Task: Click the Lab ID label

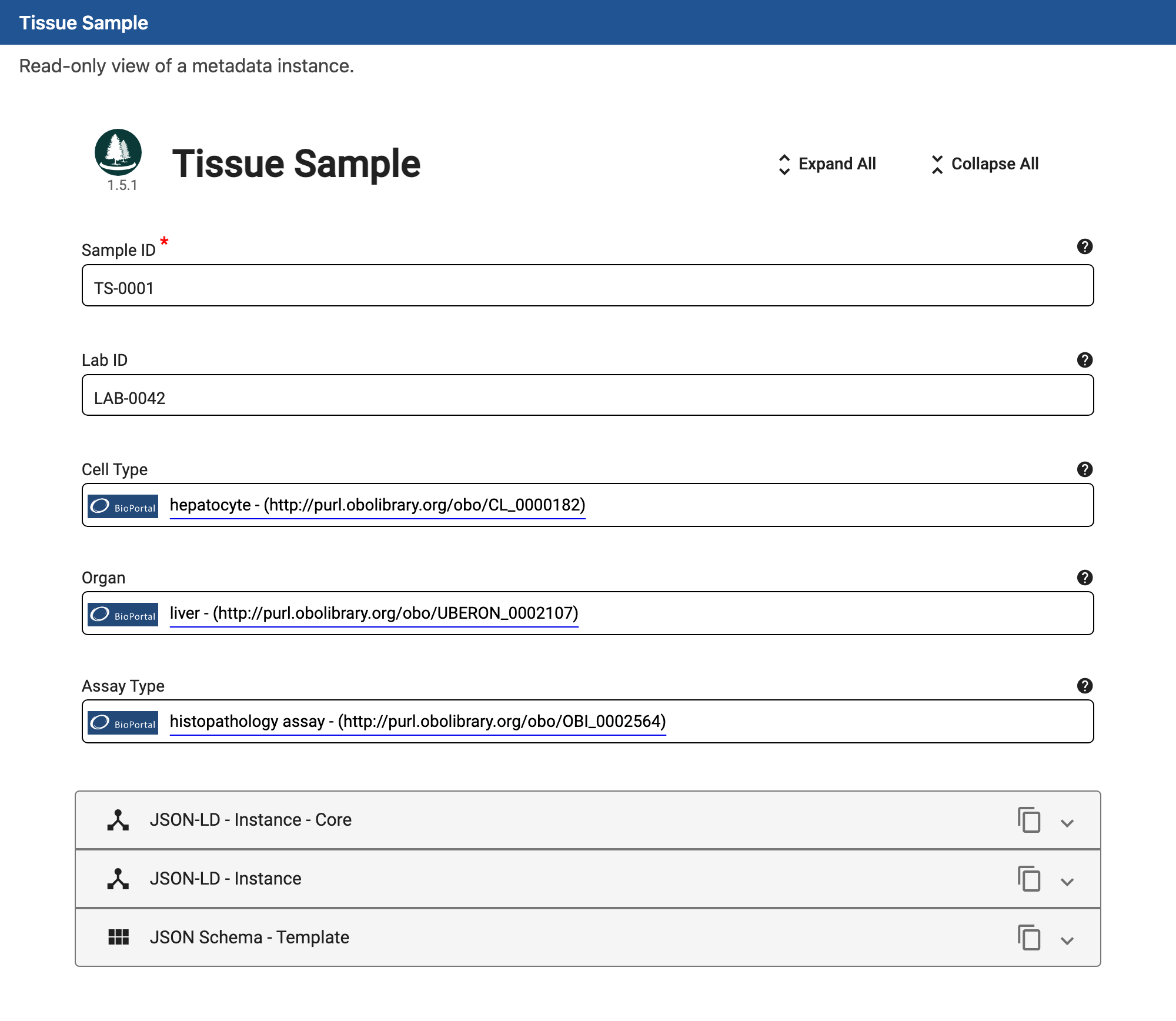Action: 105,360
